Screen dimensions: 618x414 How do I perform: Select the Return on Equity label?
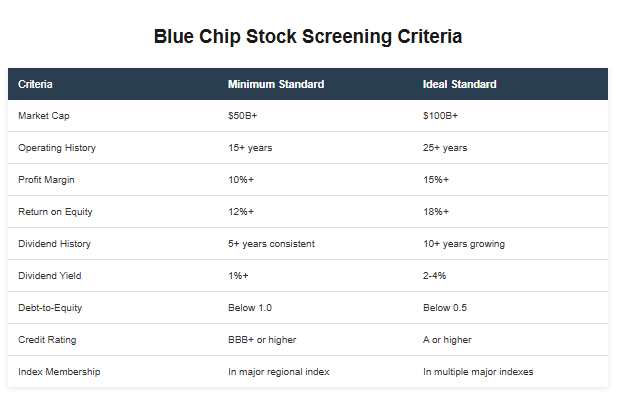tap(55, 212)
